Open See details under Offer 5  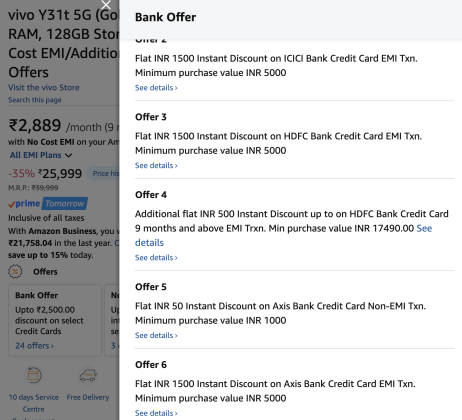(x=156, y=335)
